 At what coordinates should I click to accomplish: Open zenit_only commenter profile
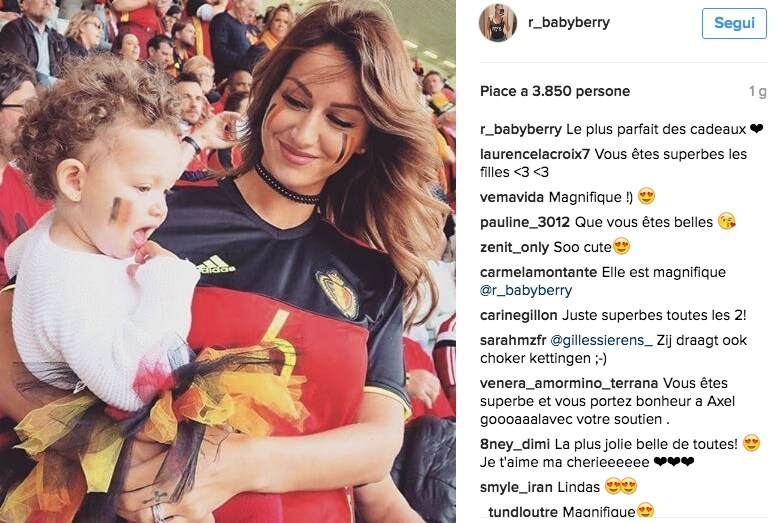point(515,247)
